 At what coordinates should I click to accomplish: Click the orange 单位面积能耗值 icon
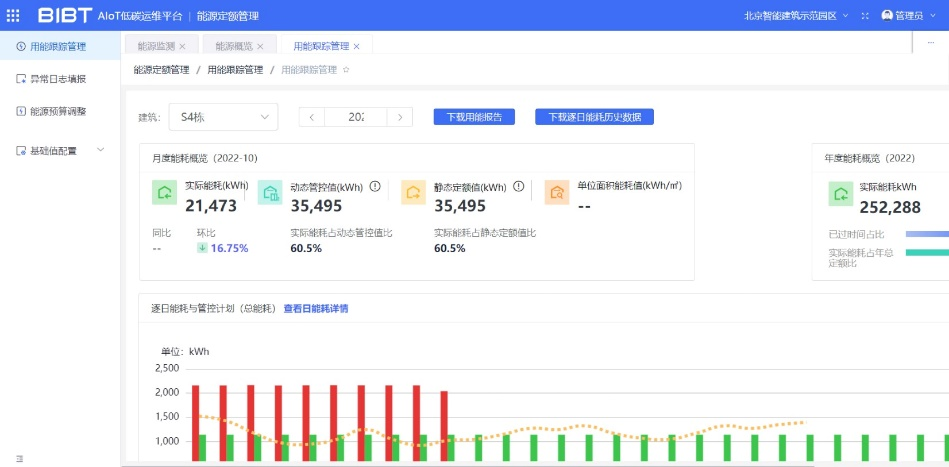[x=557, y=193]
